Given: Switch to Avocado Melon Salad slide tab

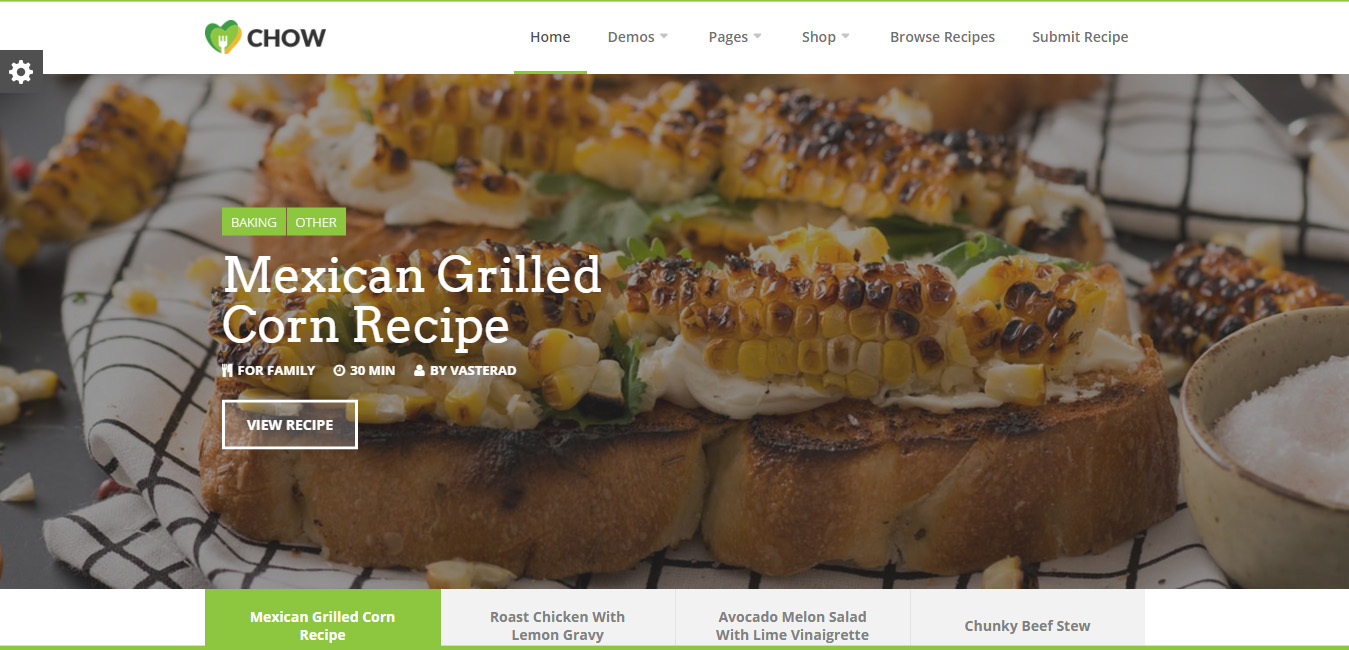Looking at the screenshot, I should [x=792, y=625].
